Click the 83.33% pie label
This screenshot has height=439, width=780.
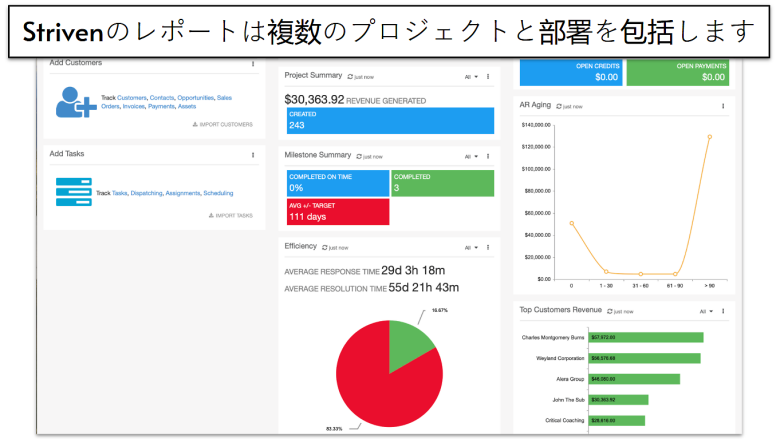click(x=334, y=429)
